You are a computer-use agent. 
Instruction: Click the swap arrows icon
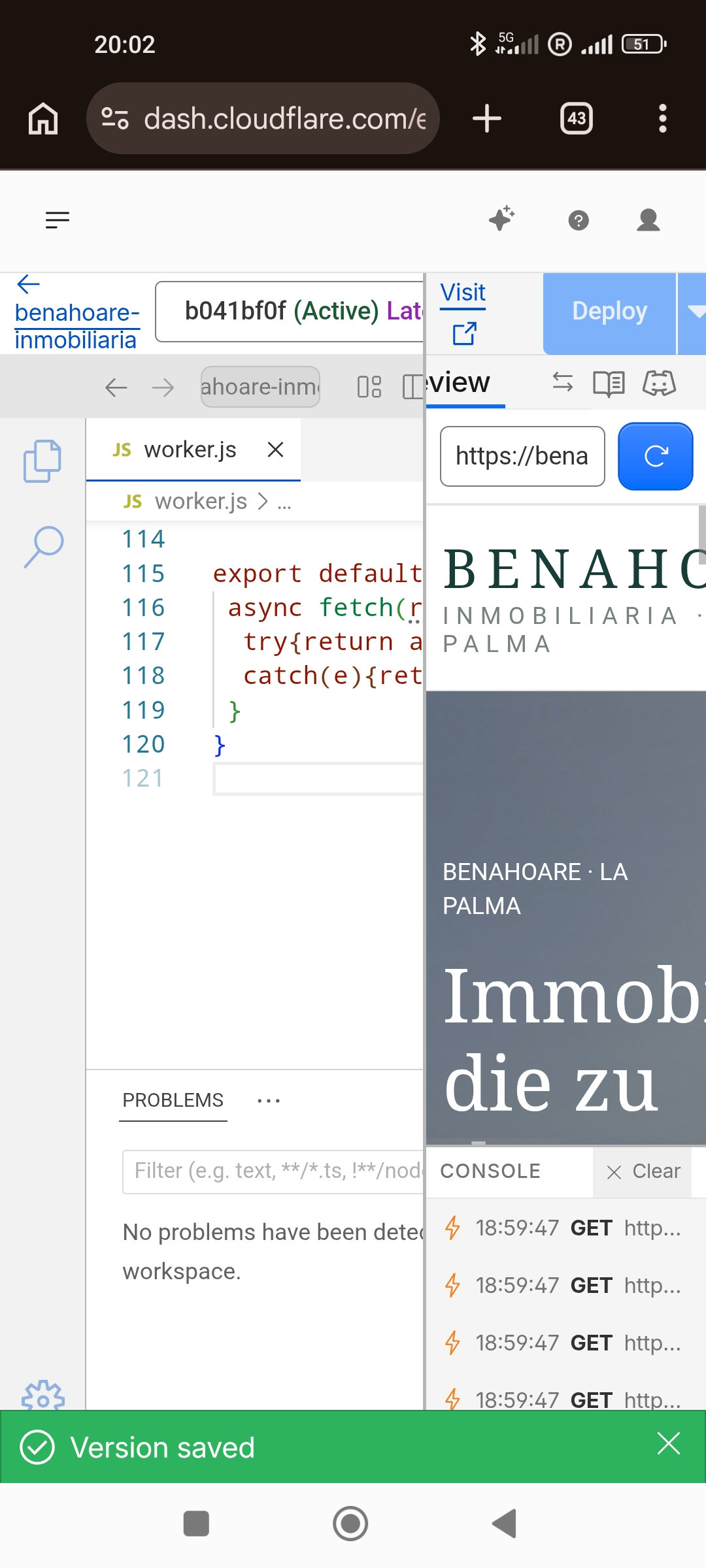pos(563,382)
